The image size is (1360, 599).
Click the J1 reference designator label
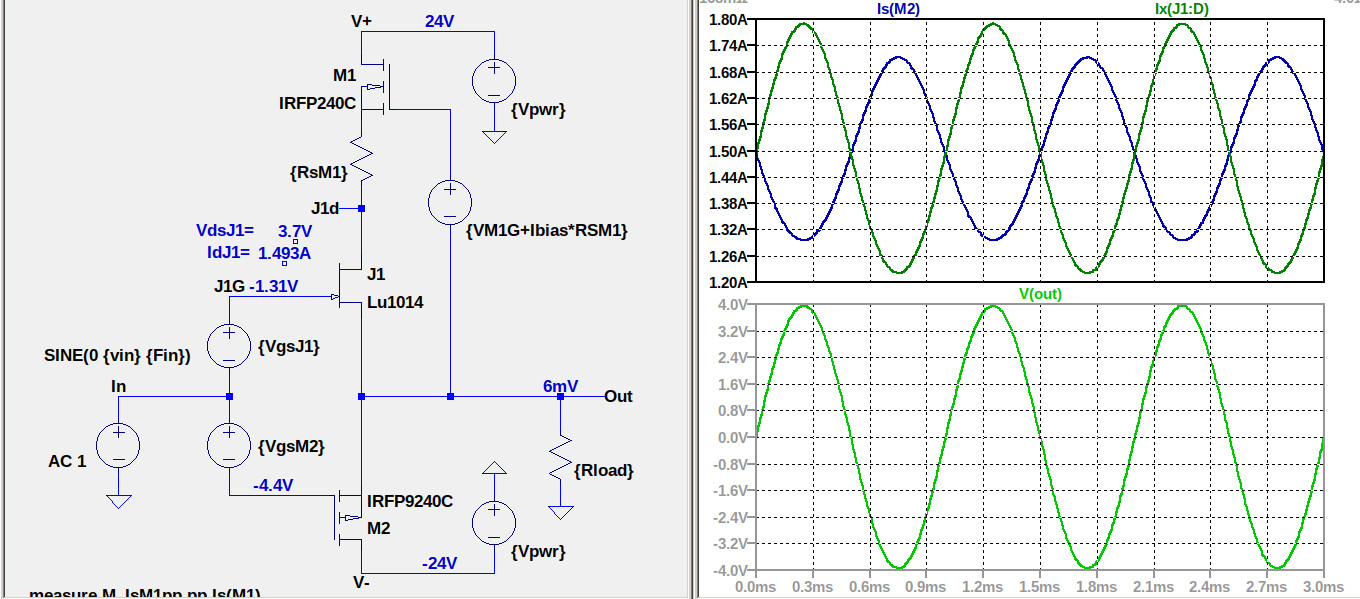(x=376, y=274)
